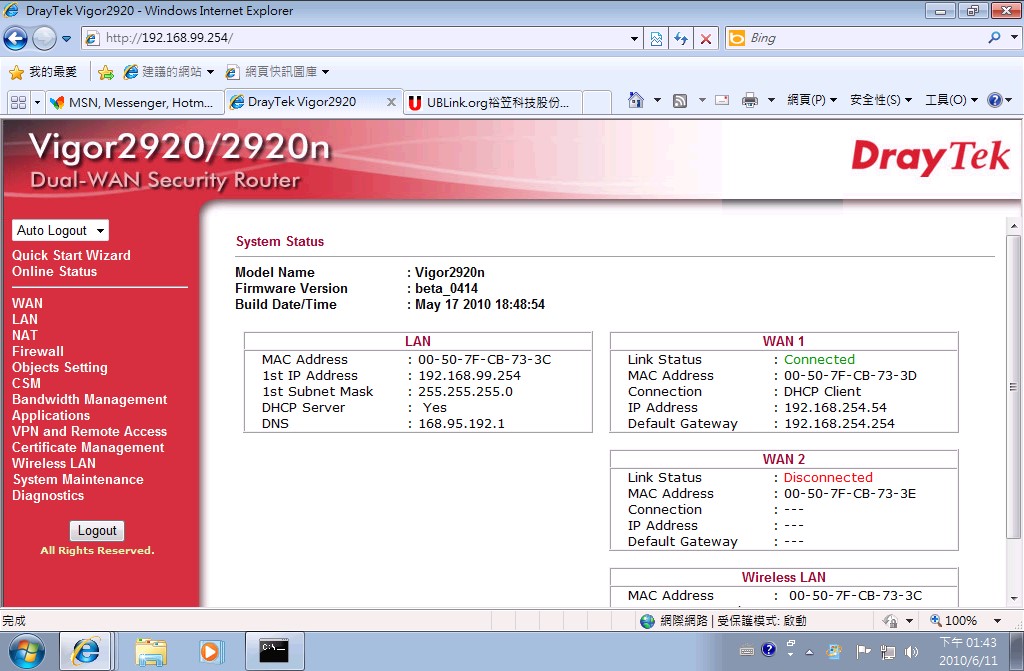Switch to MSN, Messenger, Hotmail tab
Screen dimensions: 1024x671
coord(135,103)
